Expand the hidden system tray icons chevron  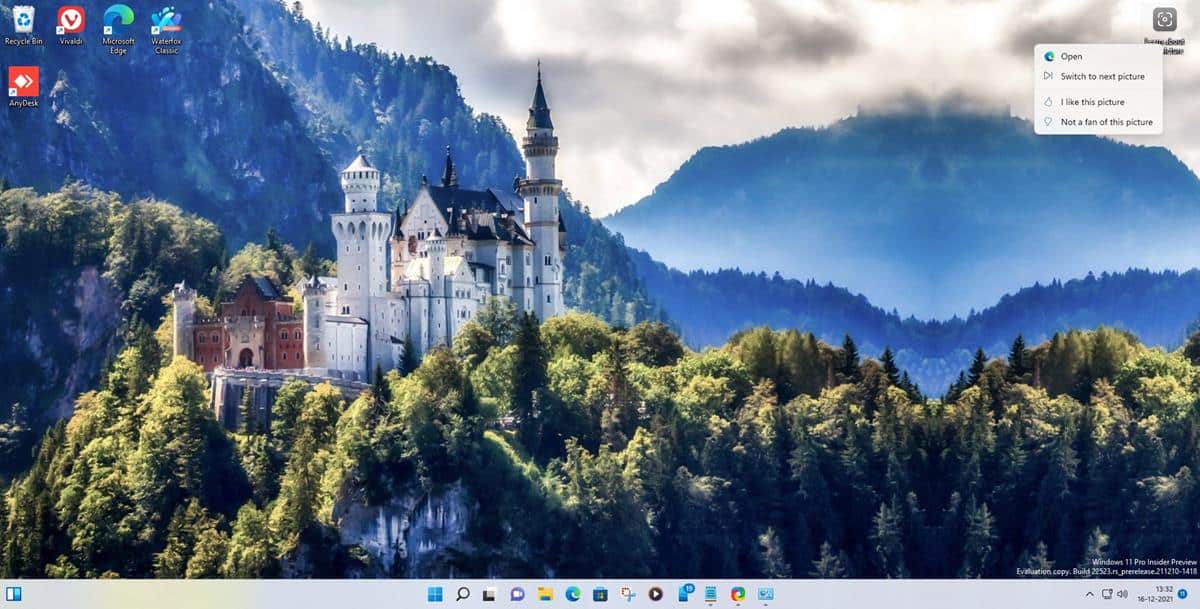pos(1089,594)
